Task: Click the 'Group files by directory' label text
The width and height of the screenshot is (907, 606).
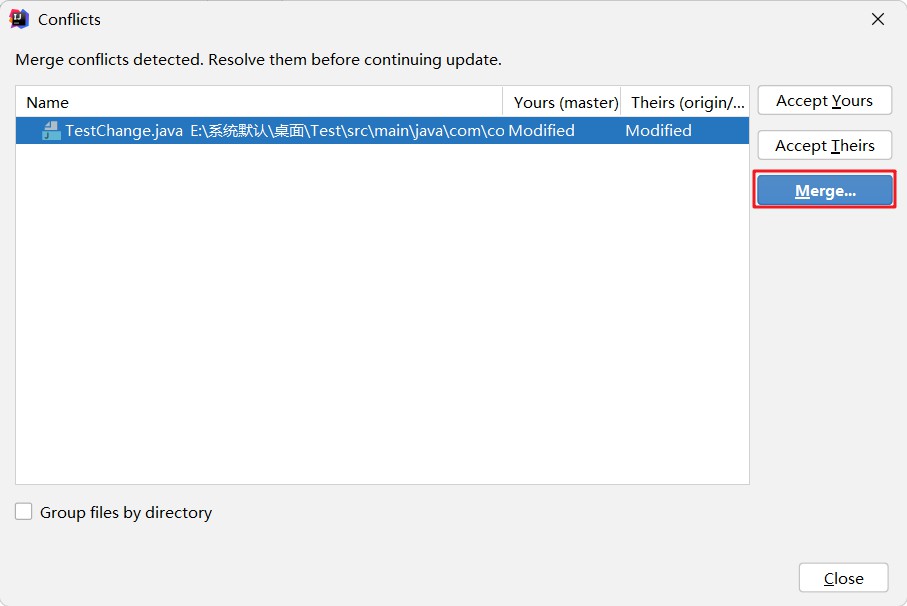Action: click(x=126, y=512)
